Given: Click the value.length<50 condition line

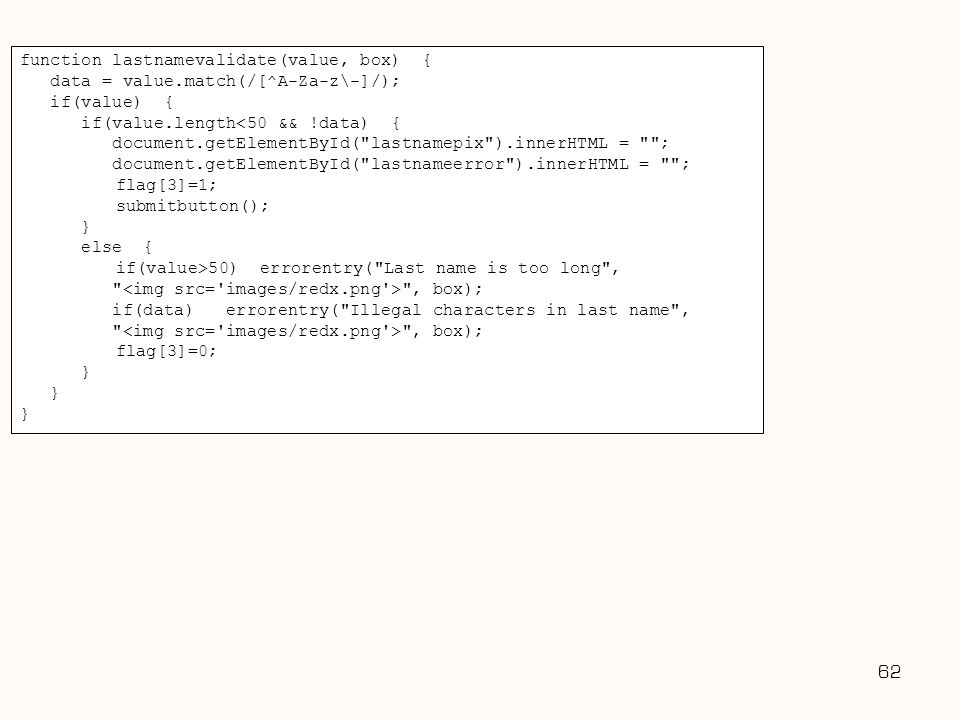Looking at the screenshot, I should [x=240, y=123].
